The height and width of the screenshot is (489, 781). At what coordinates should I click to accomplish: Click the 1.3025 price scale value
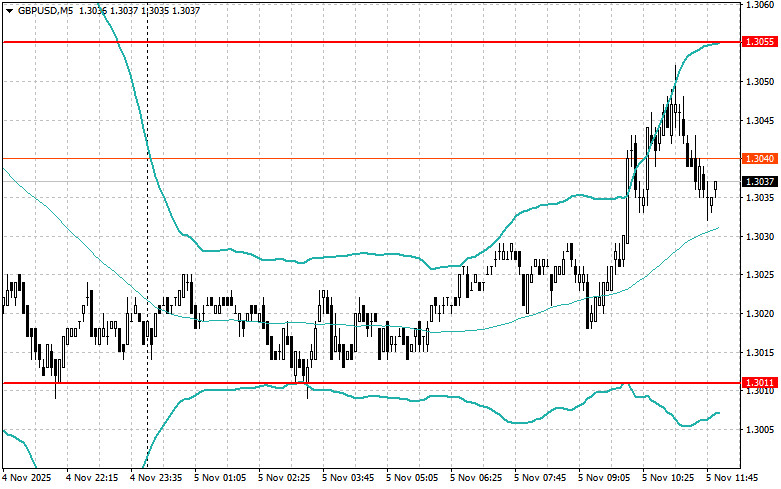760,275
